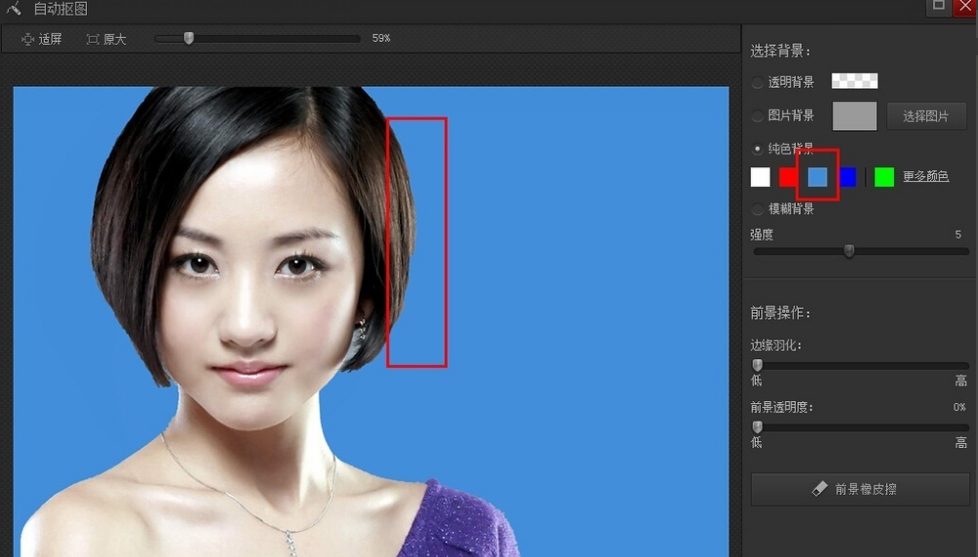The width and height of the screenshot is (978, 557).
Task: Pick the green background color swatch
Action: point(884,177)
